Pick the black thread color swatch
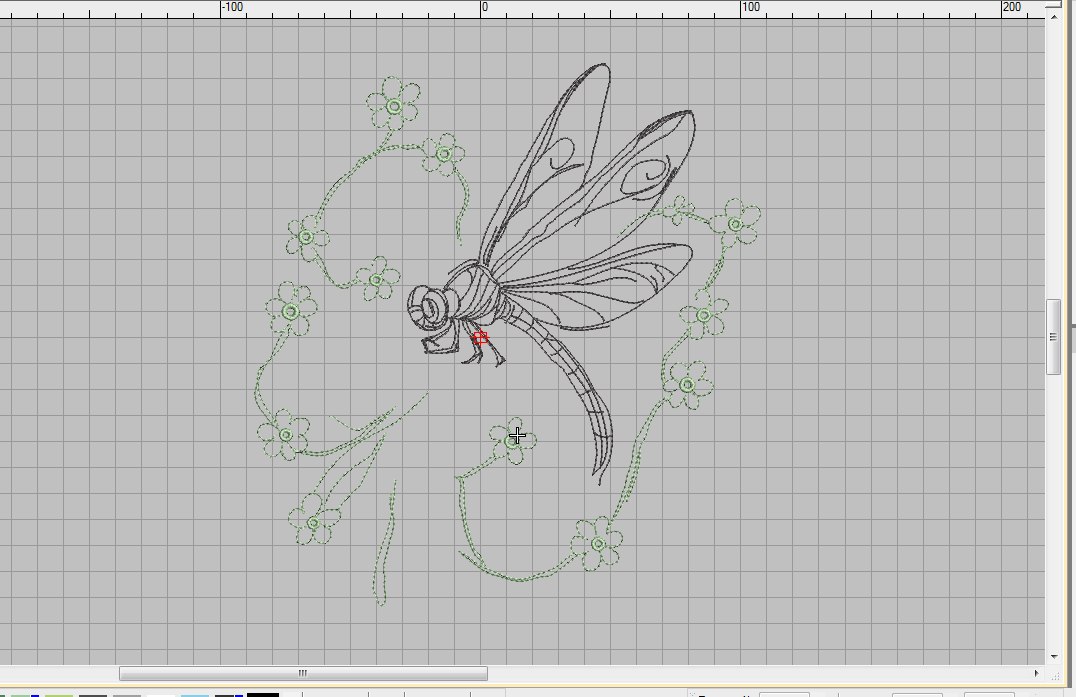 pos(263,693)
